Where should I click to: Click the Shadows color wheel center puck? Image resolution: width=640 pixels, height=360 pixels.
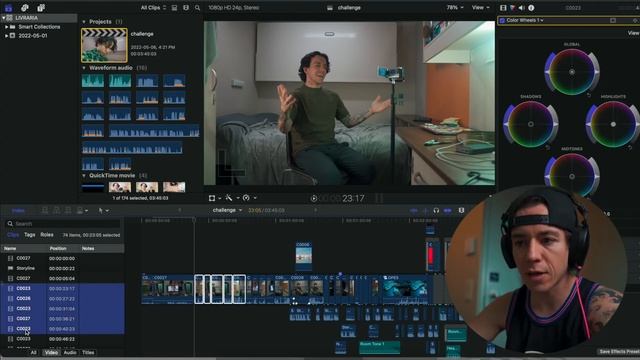pyautogui.click(x=531, y=124)
